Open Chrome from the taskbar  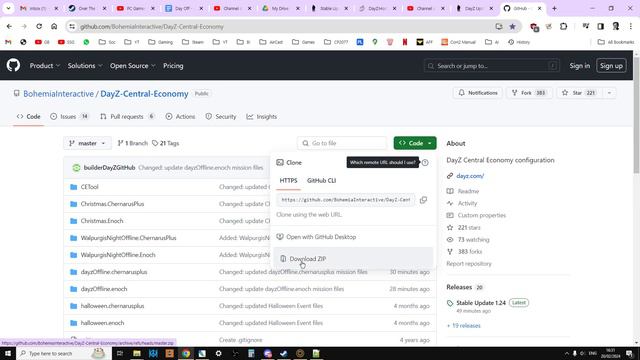[186, 353]
